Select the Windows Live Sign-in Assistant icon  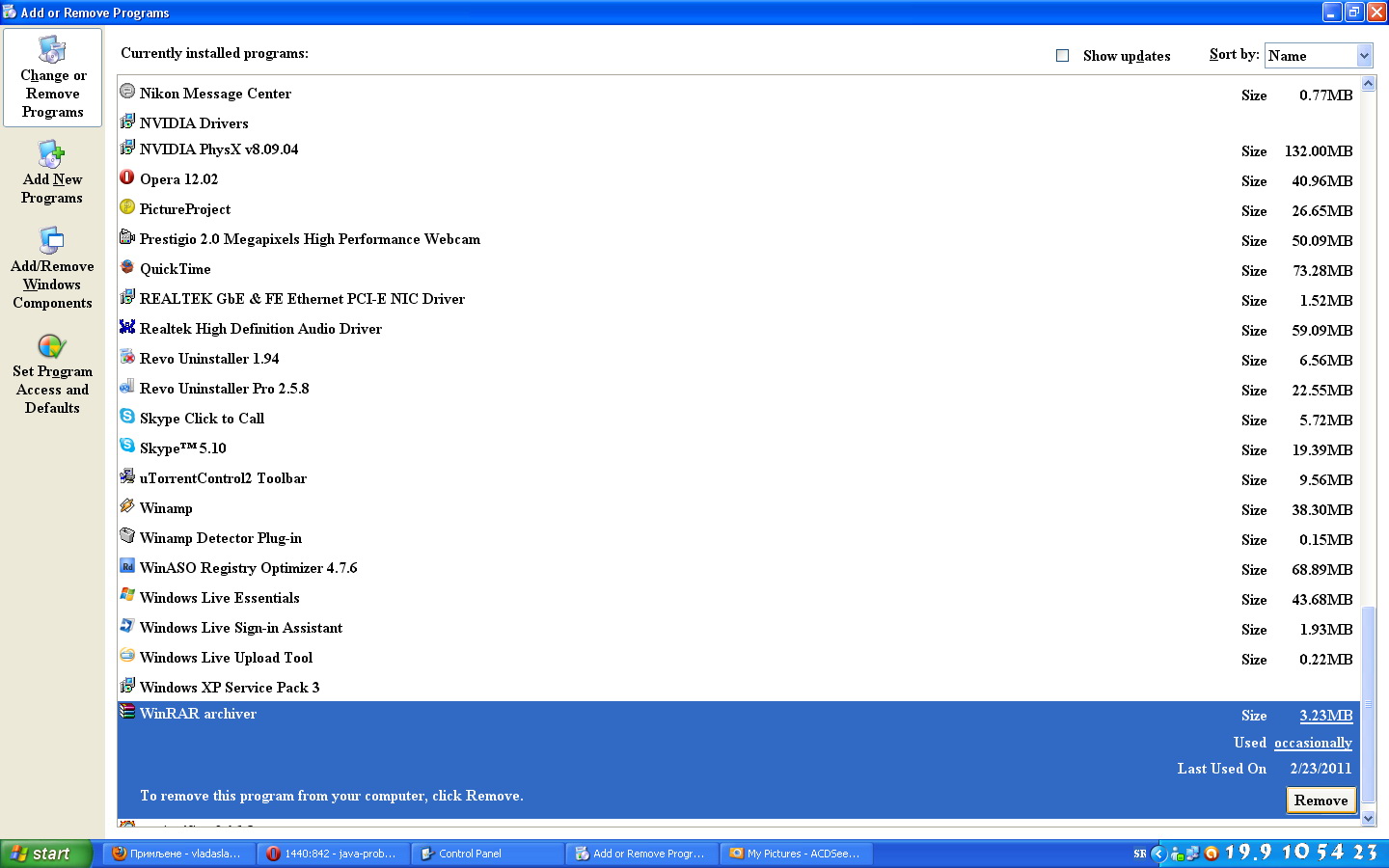tap(127, 626)
